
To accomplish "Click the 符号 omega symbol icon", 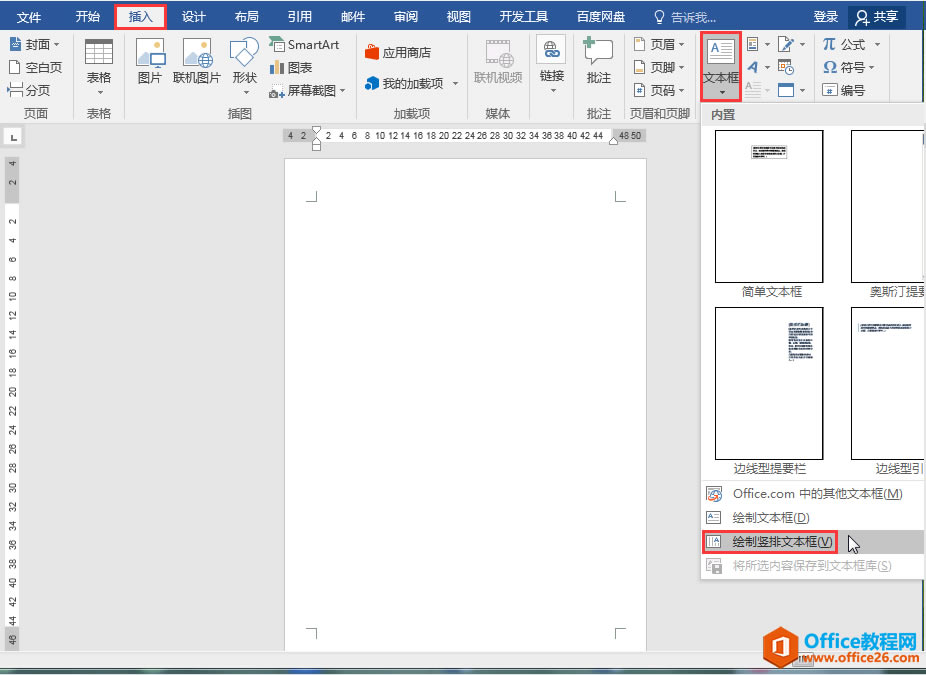I will [x=830, y=67].
